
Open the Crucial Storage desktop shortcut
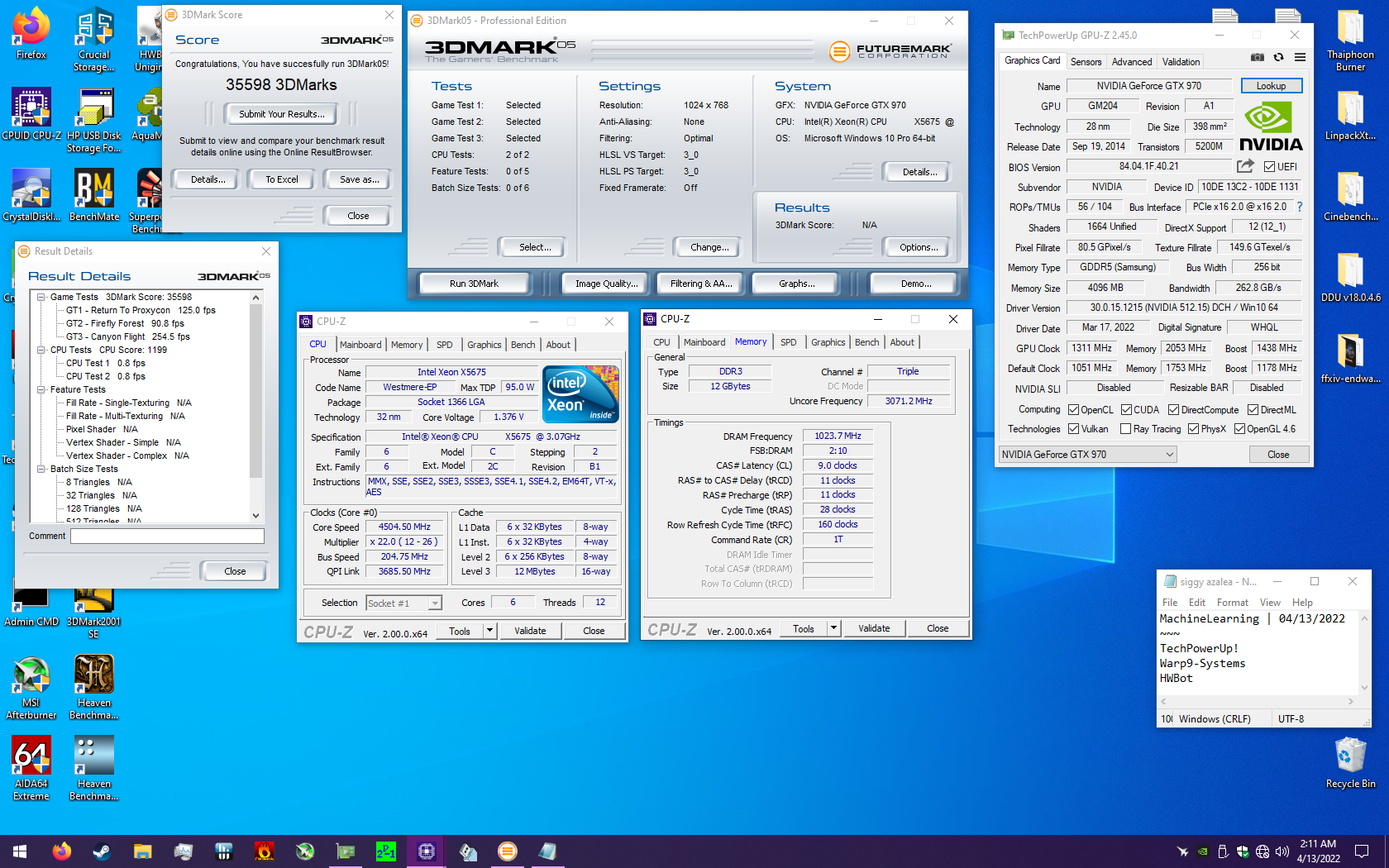click(93, 40)
